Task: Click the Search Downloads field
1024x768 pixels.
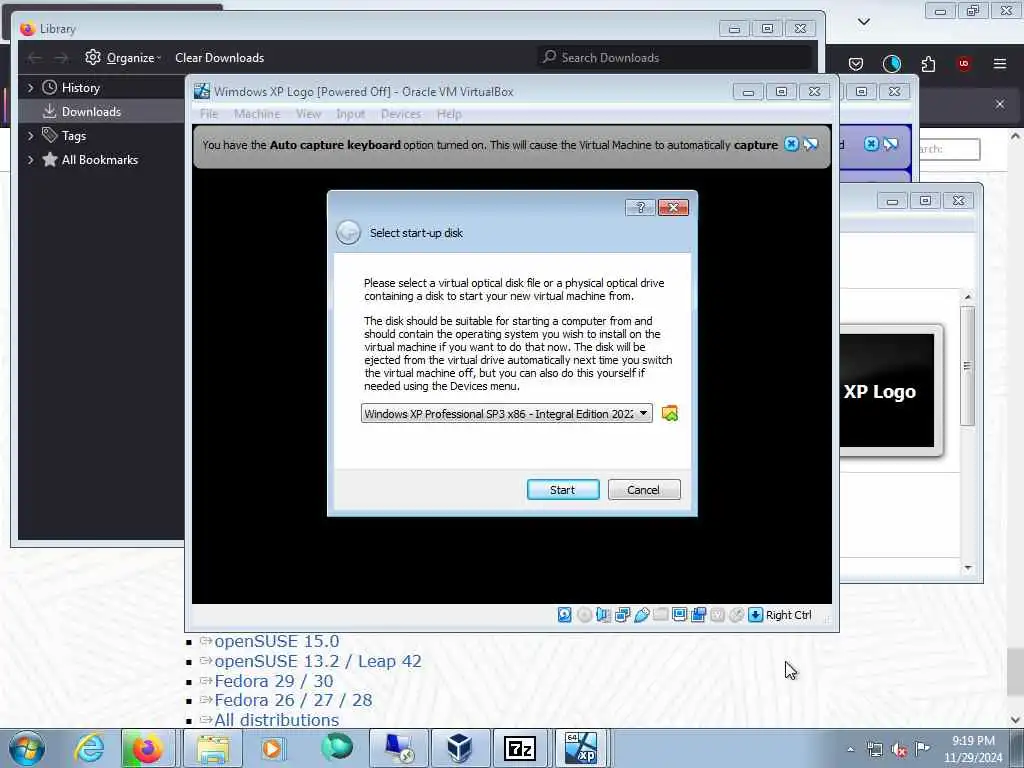Action: tap(675, 57)
